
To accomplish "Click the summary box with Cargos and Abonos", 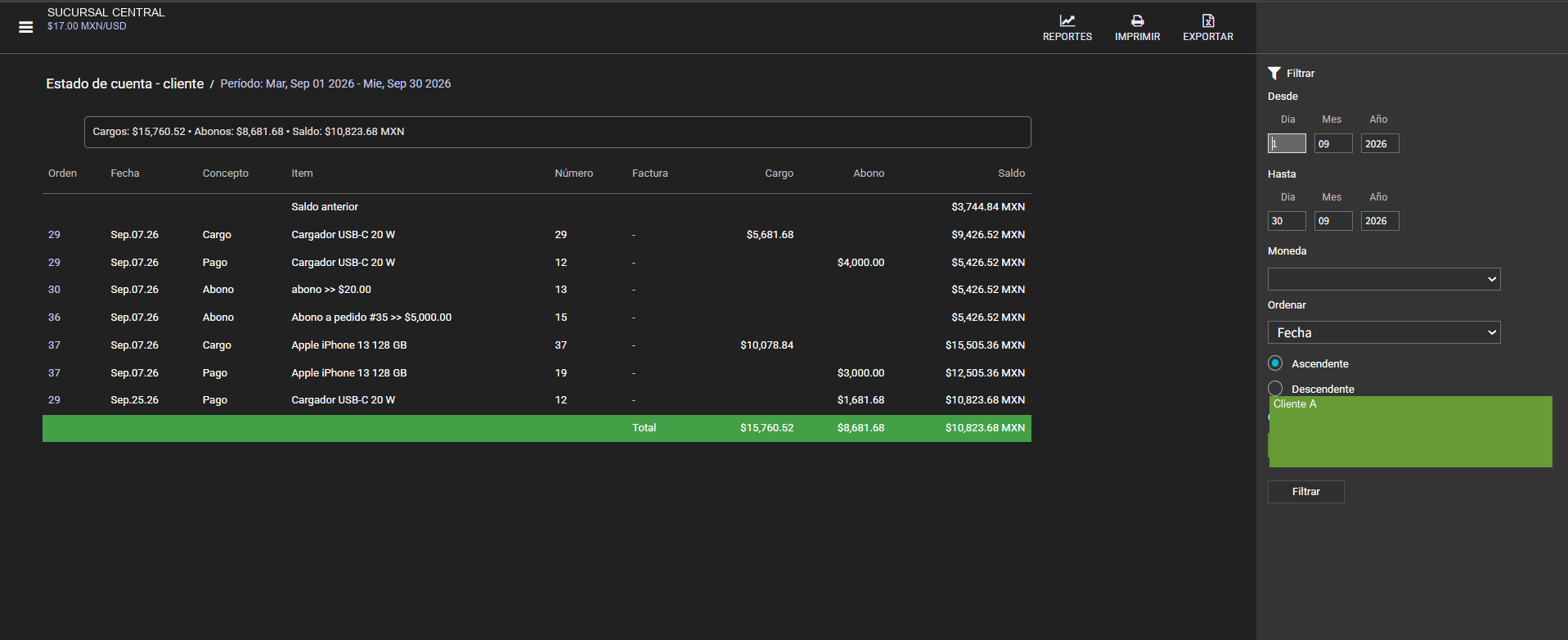I will pos(558,132).
